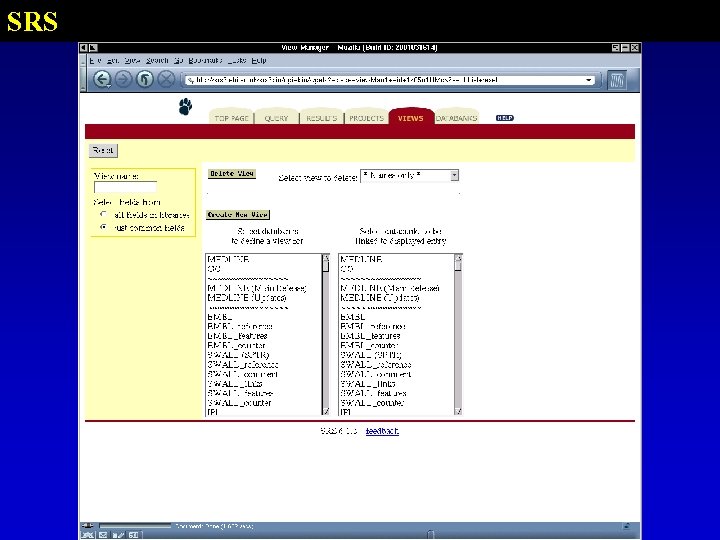The height and width of the screenshot is (540, 720).
Task: Open the Composer icon in the status bar
Action: [x=118, y=535]
